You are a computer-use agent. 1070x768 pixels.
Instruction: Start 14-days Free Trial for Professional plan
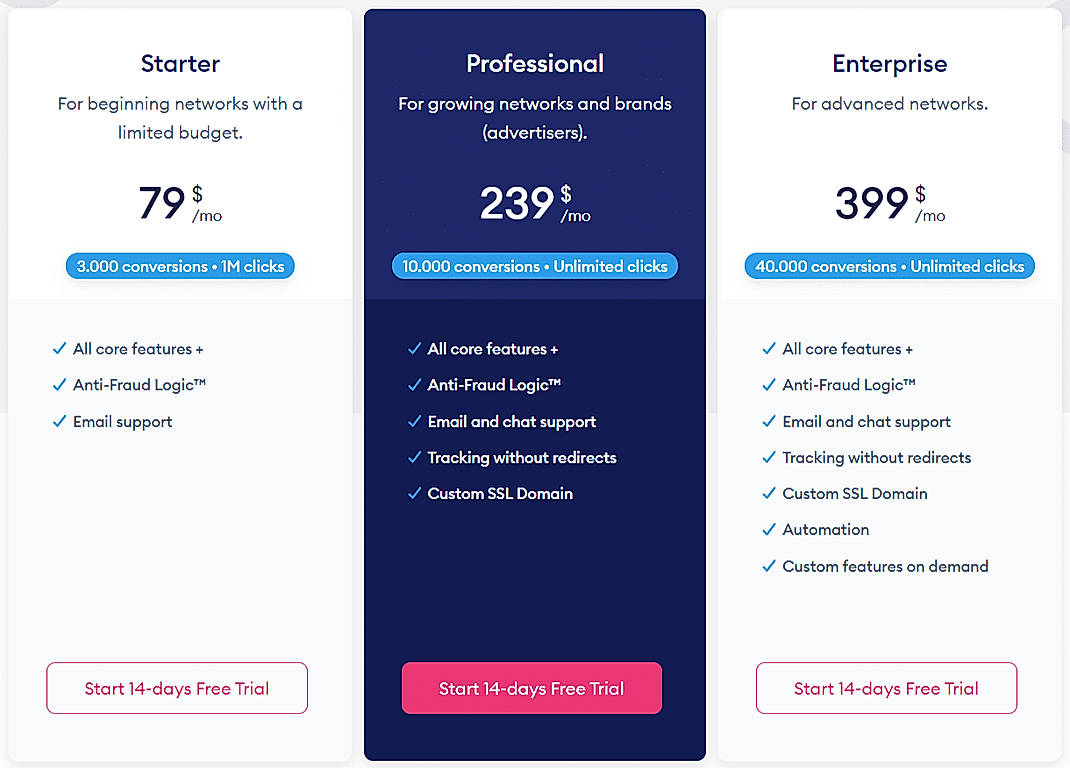click(x=531, y=689)
